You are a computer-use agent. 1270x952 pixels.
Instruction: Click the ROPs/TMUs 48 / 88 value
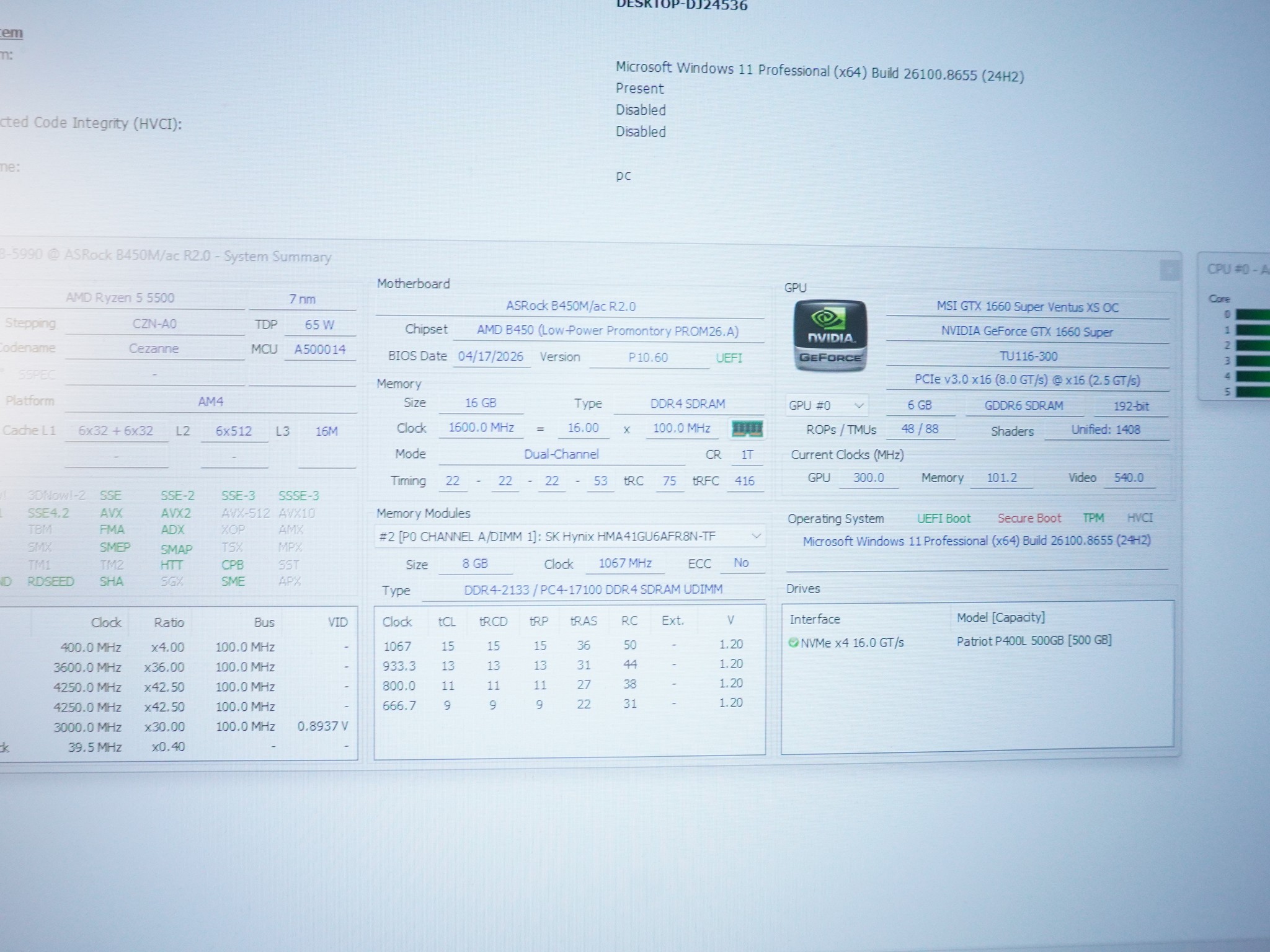coord(920,429)
